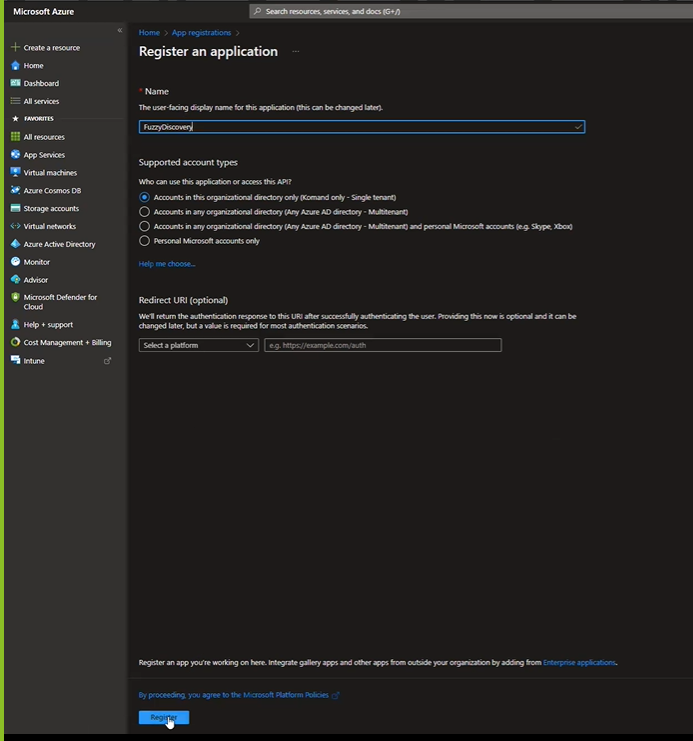693x741 pixels.
Task: Click the redirect URI input field
Action: 382,345
